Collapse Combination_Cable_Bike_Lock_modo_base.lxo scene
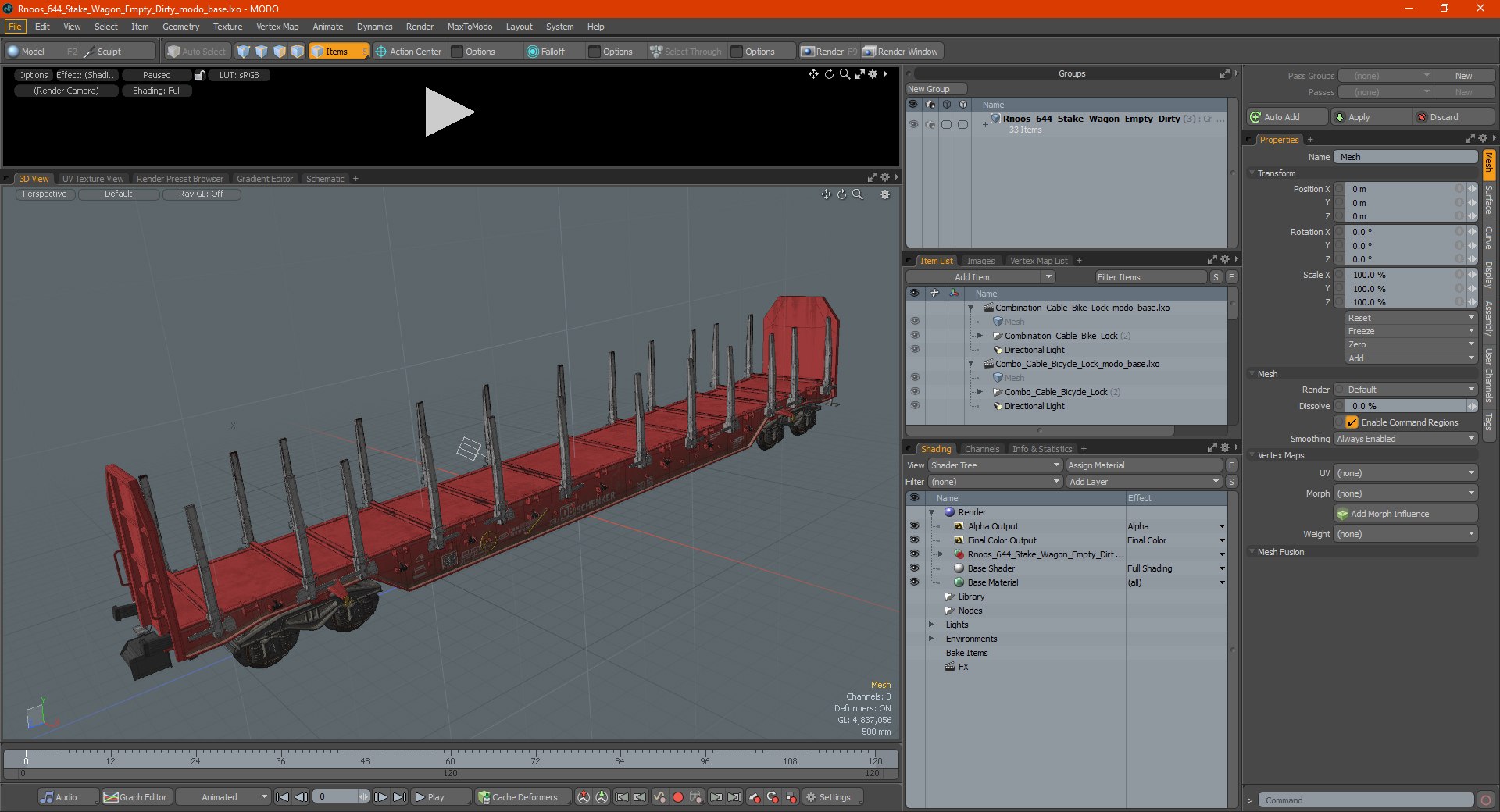Screen dimensions: 1500x812 pos(971,308)
